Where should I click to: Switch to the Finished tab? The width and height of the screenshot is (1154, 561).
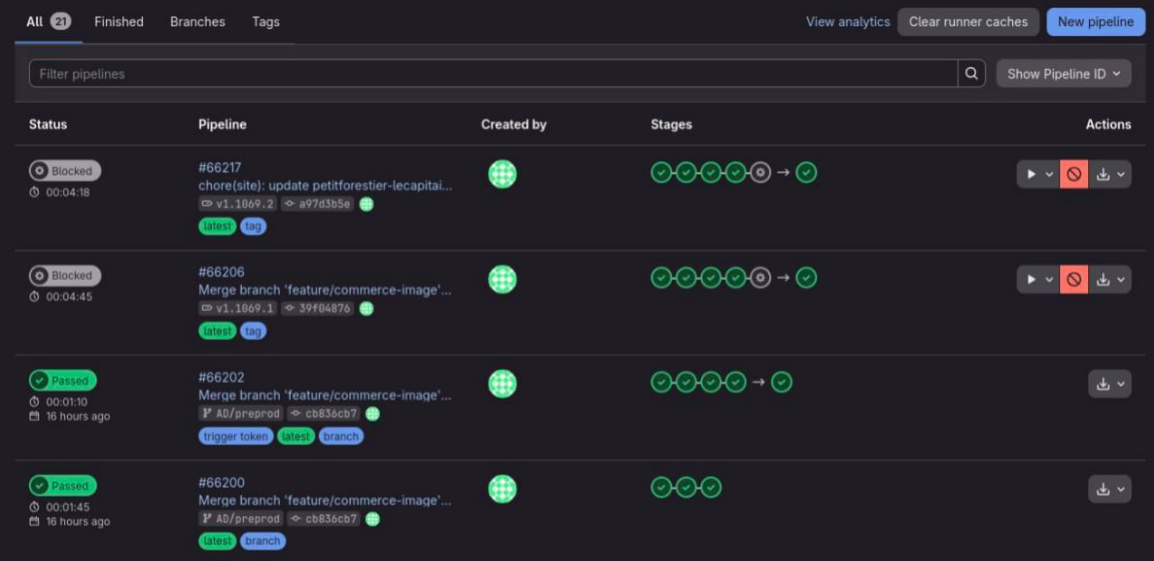click(x=118, y=22)
